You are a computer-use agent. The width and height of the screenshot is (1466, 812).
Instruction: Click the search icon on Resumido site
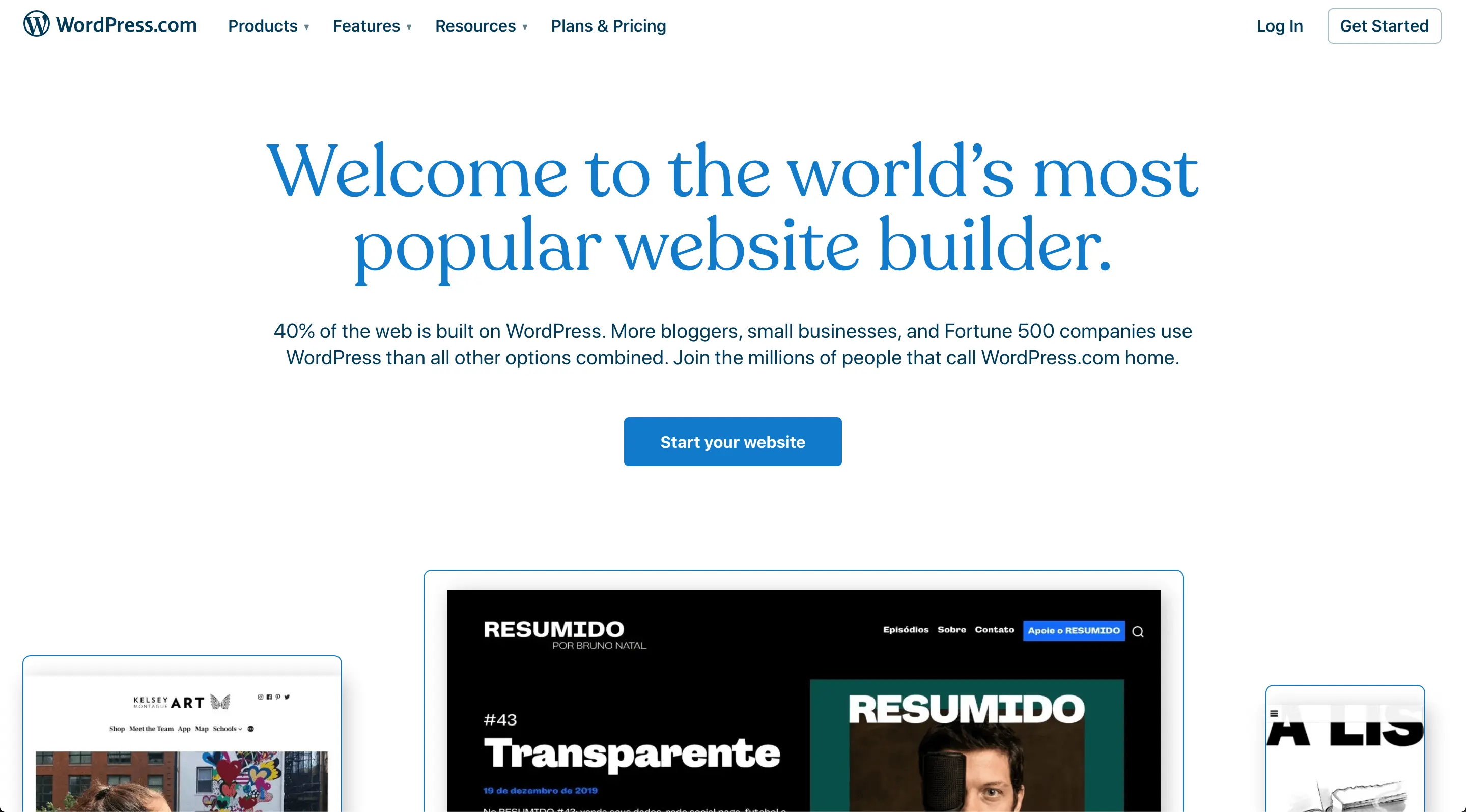[1139, 631]
